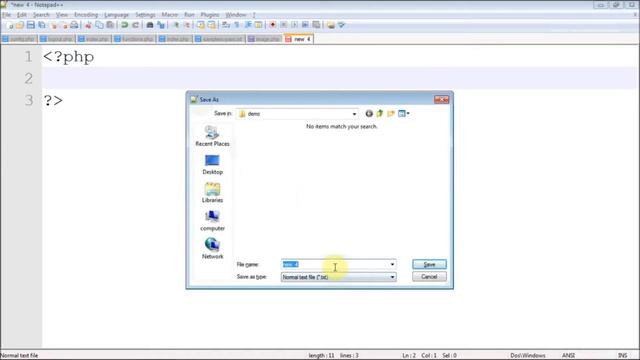Click the Cancel button in dialog
The width and height of the screenshot is (640, 360).
(429, 277)
